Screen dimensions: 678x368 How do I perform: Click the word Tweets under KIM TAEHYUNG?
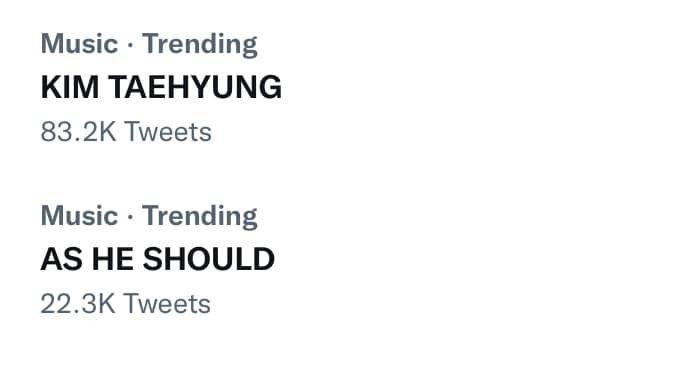point(168,131)
